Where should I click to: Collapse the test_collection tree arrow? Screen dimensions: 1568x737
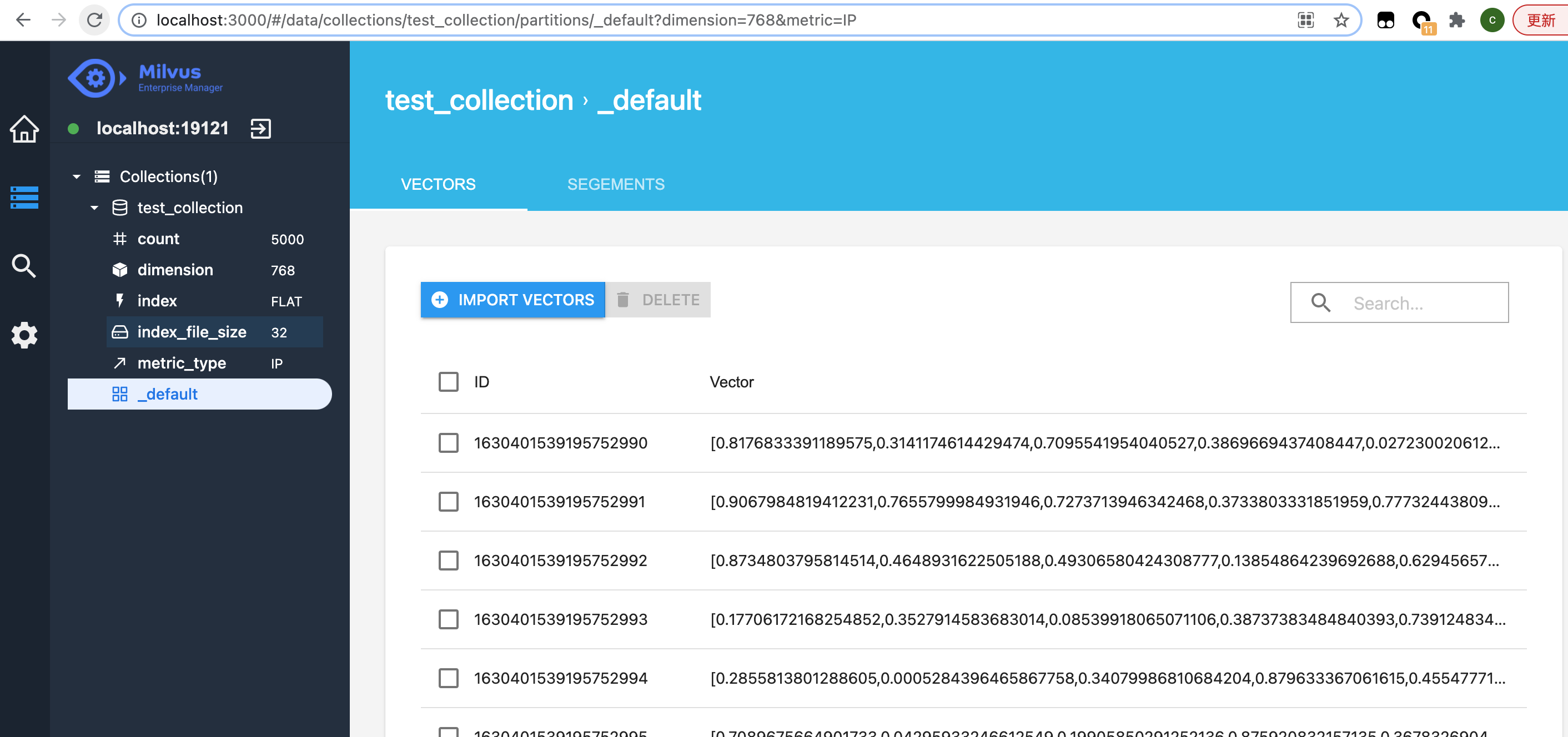[x=94, y=208]
